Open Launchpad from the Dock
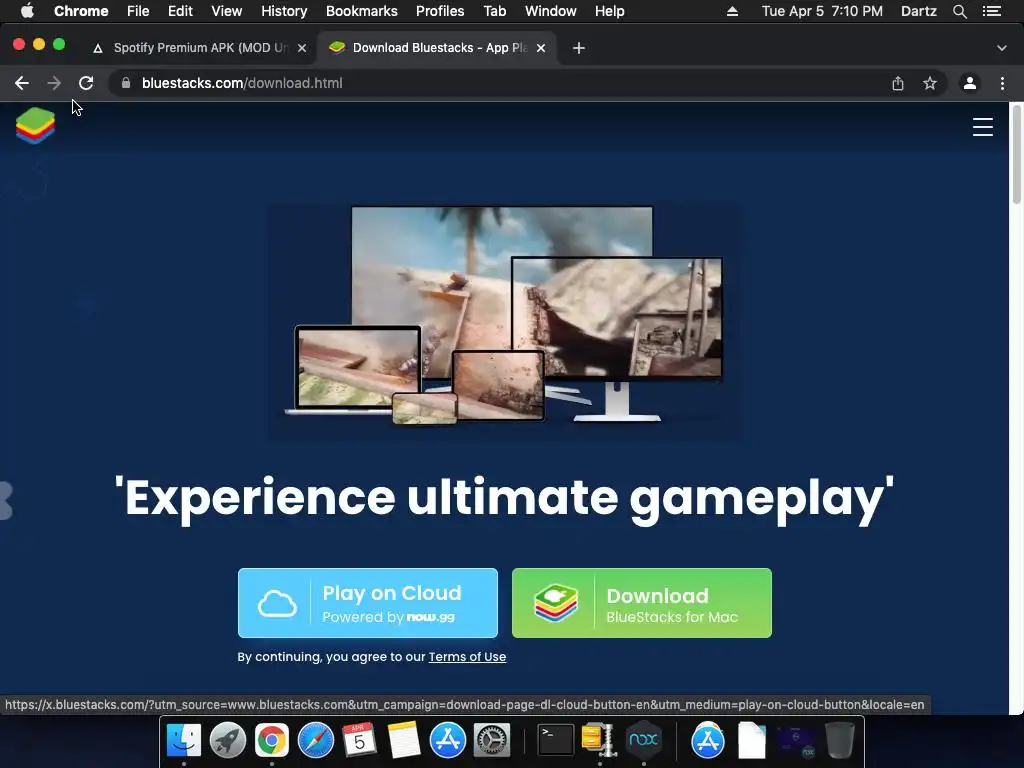 [x=228, y=740]
